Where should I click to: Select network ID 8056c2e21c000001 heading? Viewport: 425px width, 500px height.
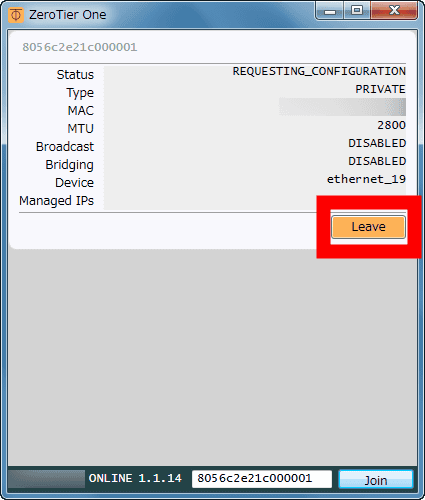tap(80, 47)
